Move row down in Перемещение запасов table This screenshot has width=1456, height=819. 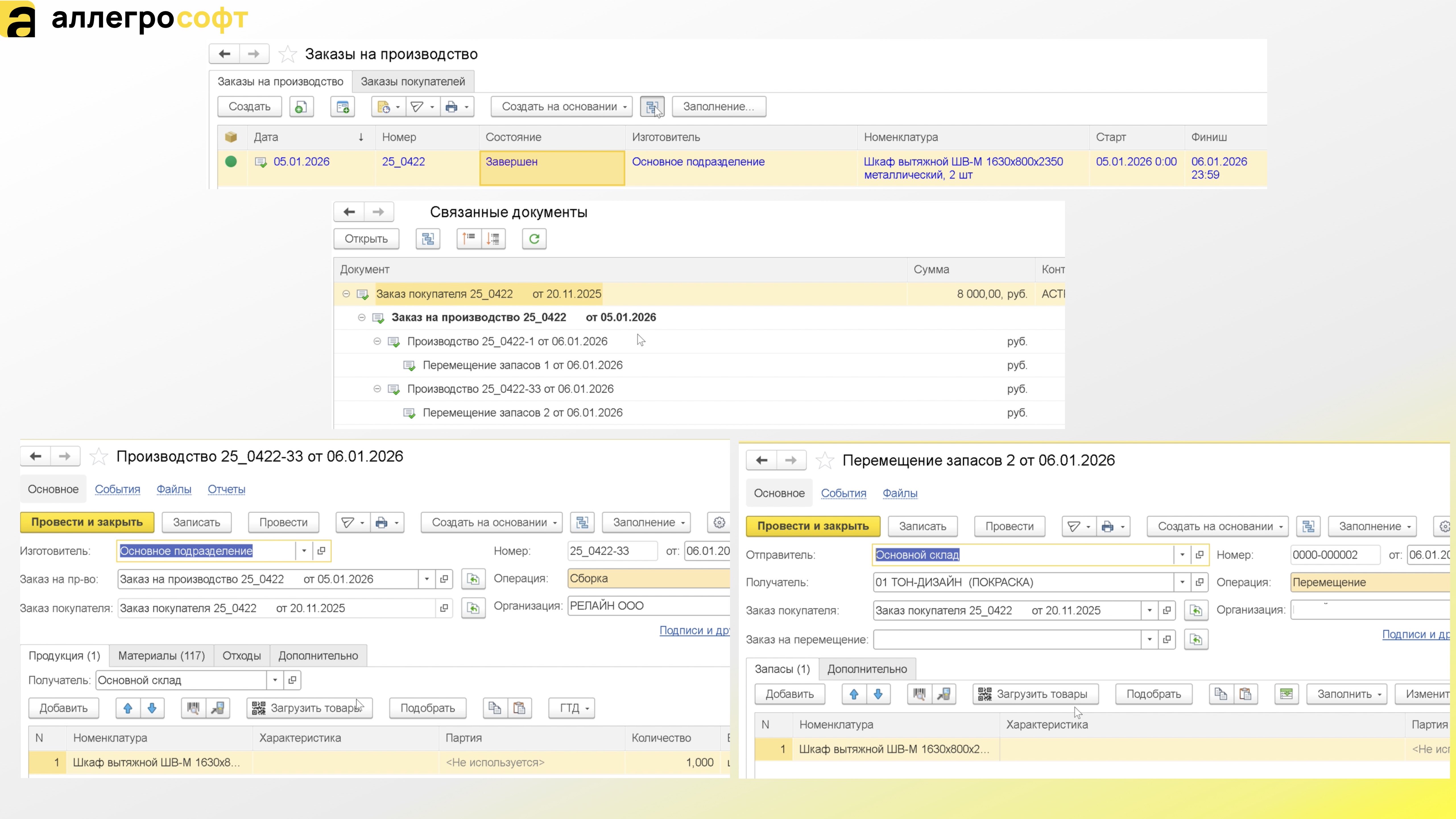pos(878,694)
